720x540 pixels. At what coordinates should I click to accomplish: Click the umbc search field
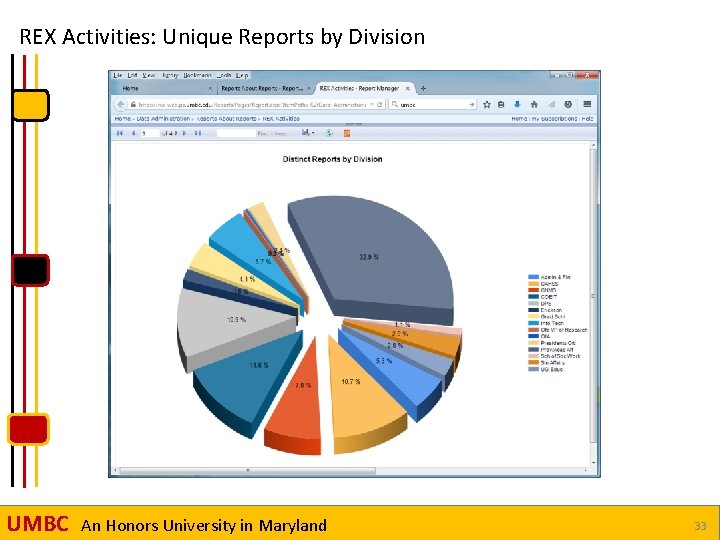tap(433, 105)
